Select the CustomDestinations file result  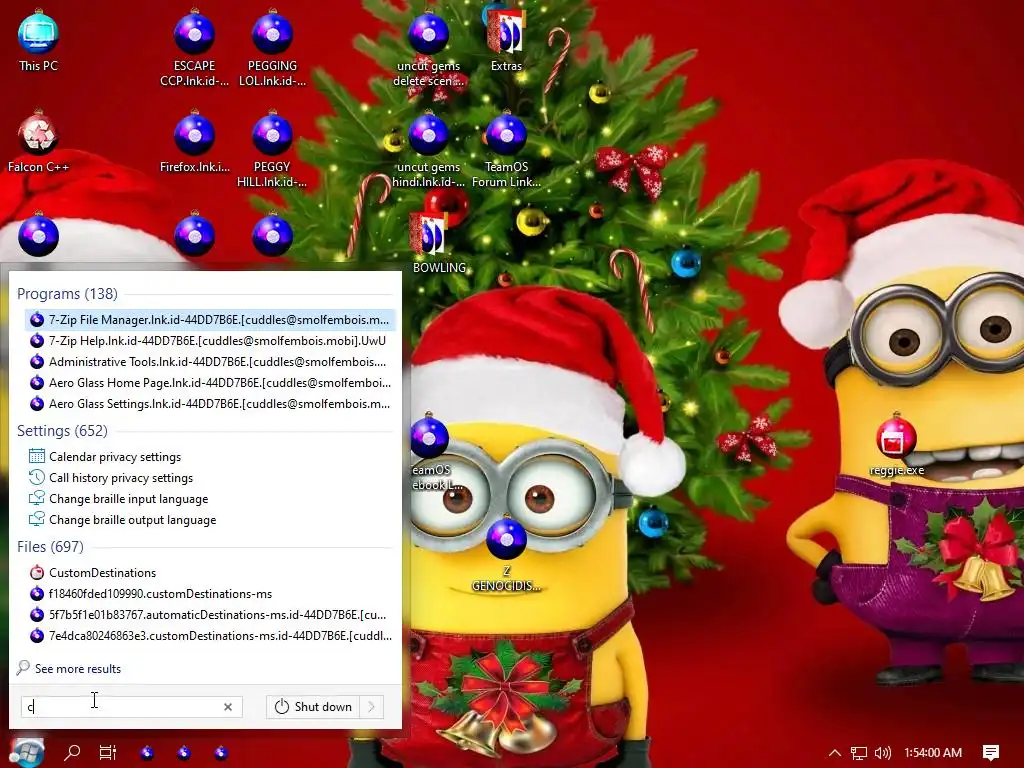(x=210, y=573)
